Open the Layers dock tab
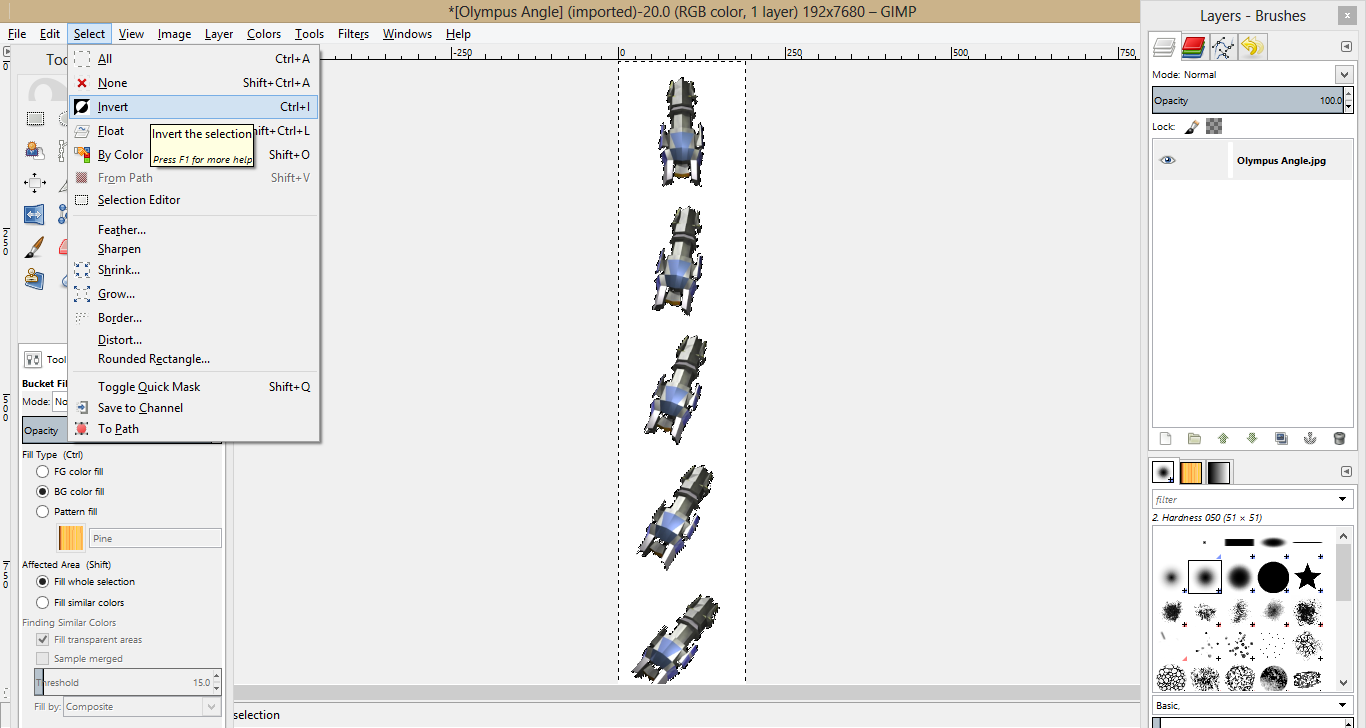The height and width of the screenshot is (728, 1366). (x=1164, y=46)
